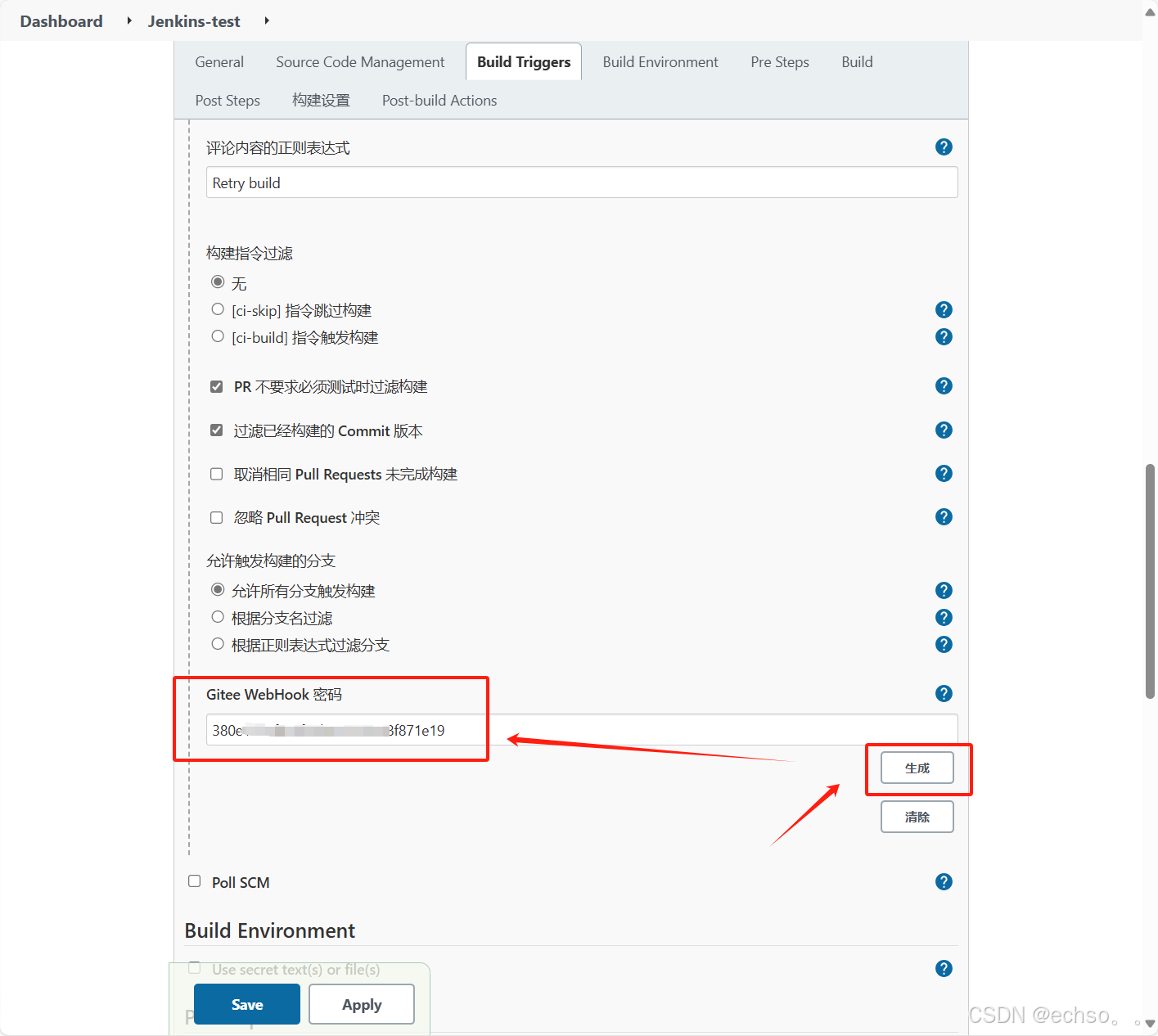Open Jenkins-test breadcrumb link

(194, 21)
